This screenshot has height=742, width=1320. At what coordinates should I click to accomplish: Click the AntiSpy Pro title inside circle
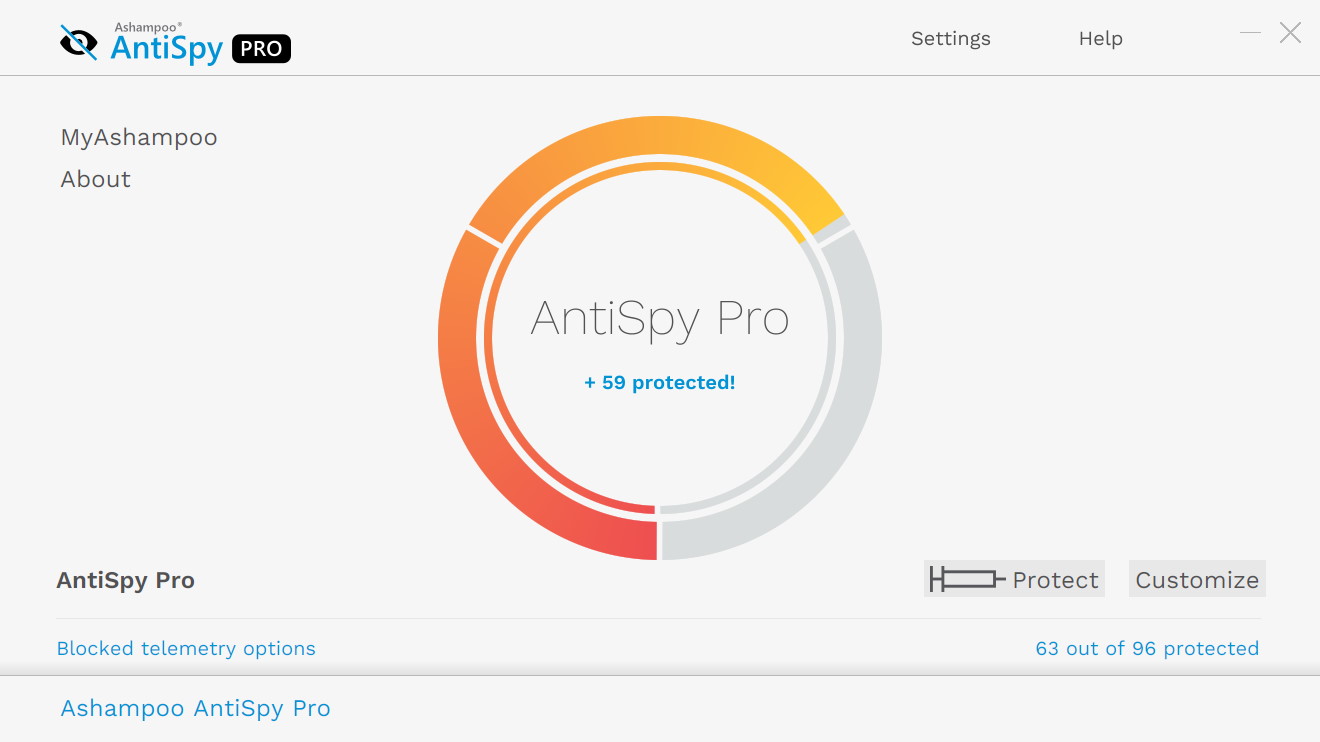tap(660, 319)
